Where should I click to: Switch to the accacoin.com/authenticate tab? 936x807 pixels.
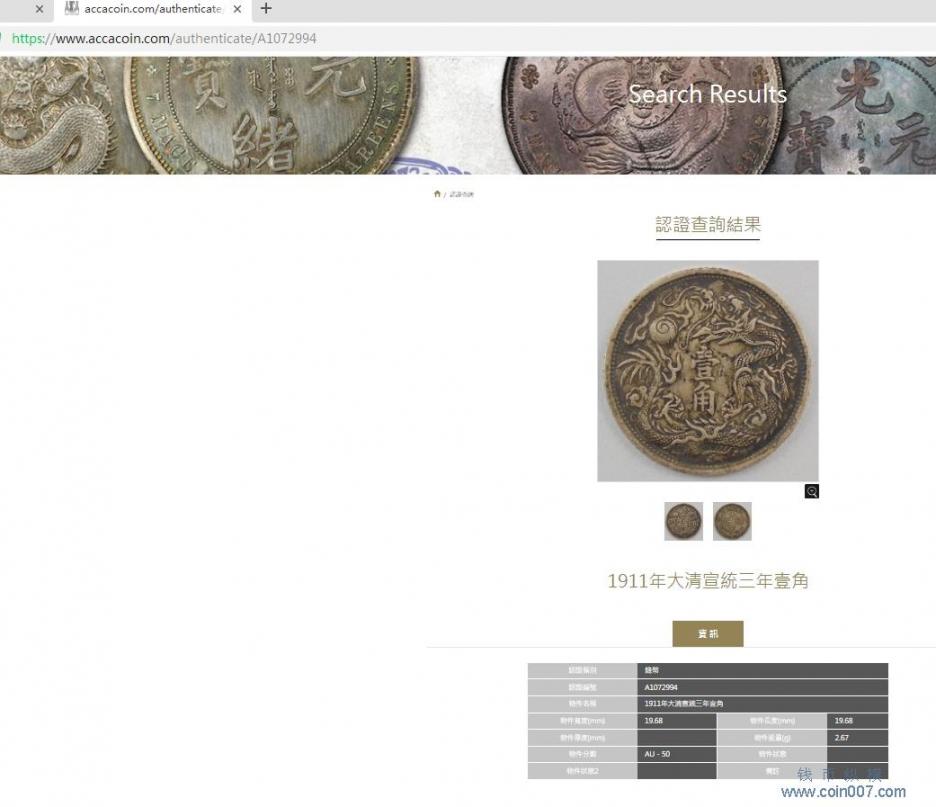tap(153, 9)
